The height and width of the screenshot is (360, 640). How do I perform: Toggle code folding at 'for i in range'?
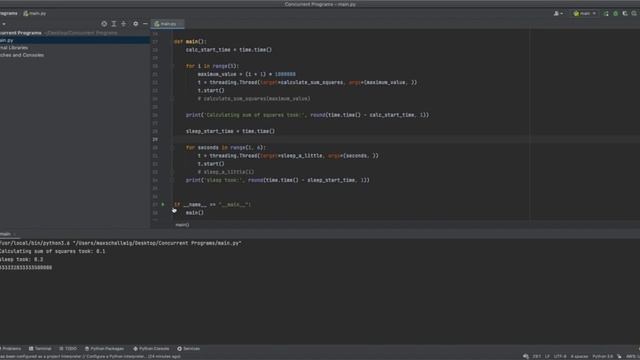[x=172, y=66]
